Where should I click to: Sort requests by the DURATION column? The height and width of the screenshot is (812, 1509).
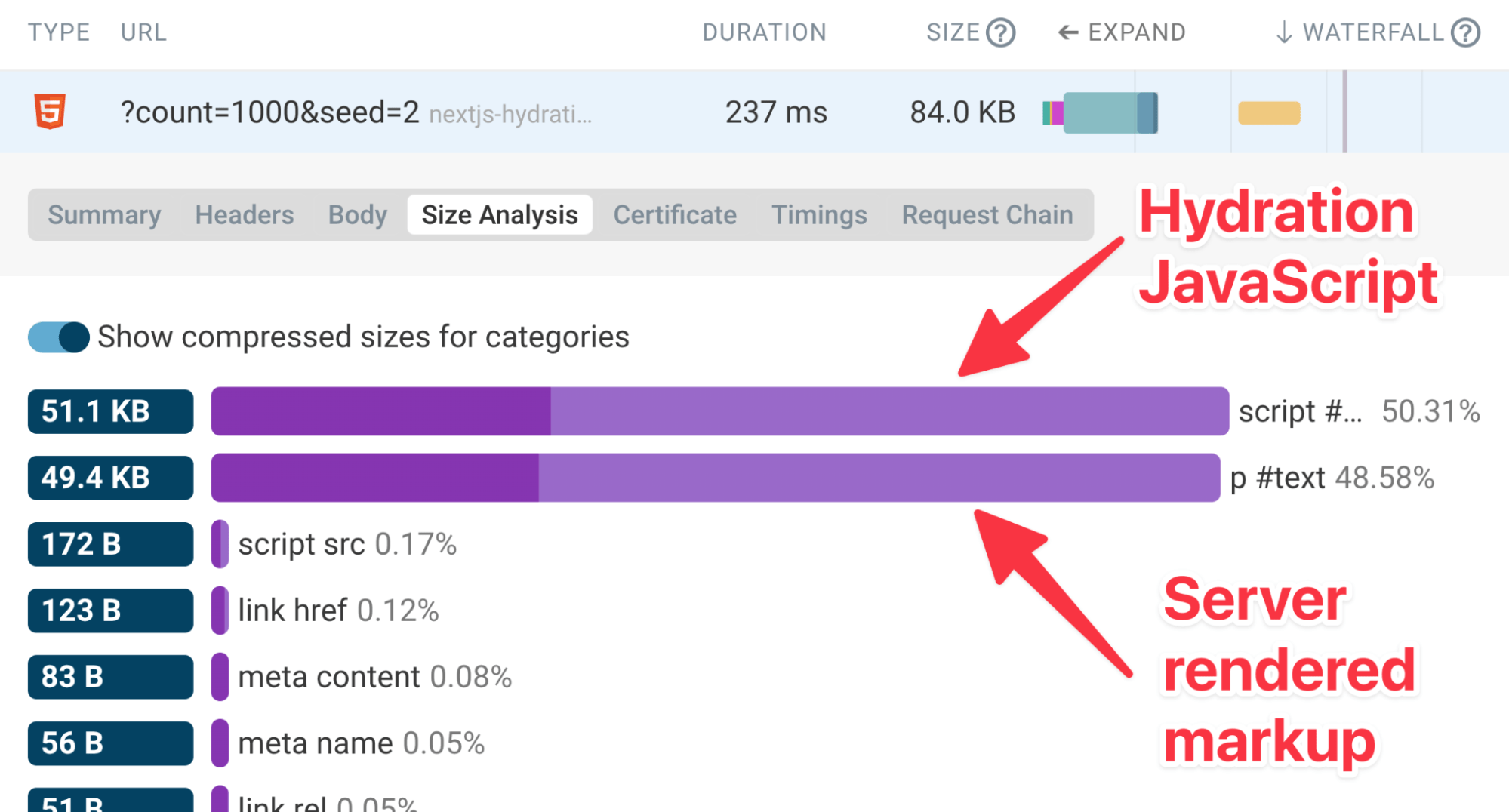point(765,32)
